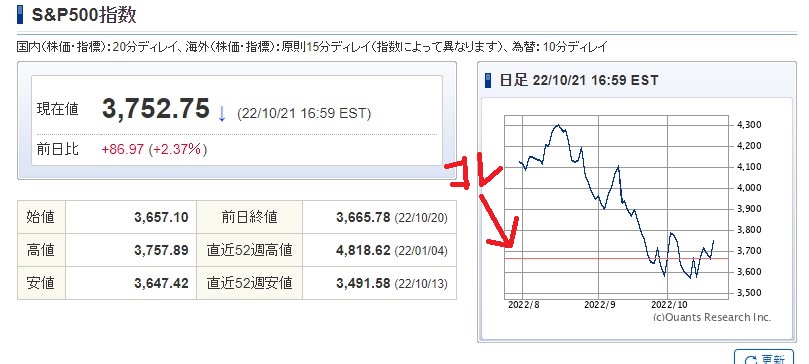This screenshot has width=809, height=364.
Task: Click the 2022/10 label on chart axis
Action: pos(668,304)
